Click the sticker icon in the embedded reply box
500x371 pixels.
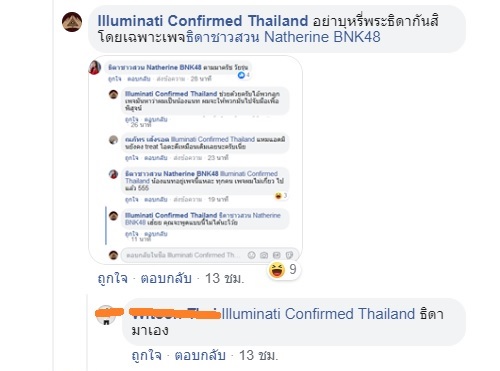[x=289, y=255]
